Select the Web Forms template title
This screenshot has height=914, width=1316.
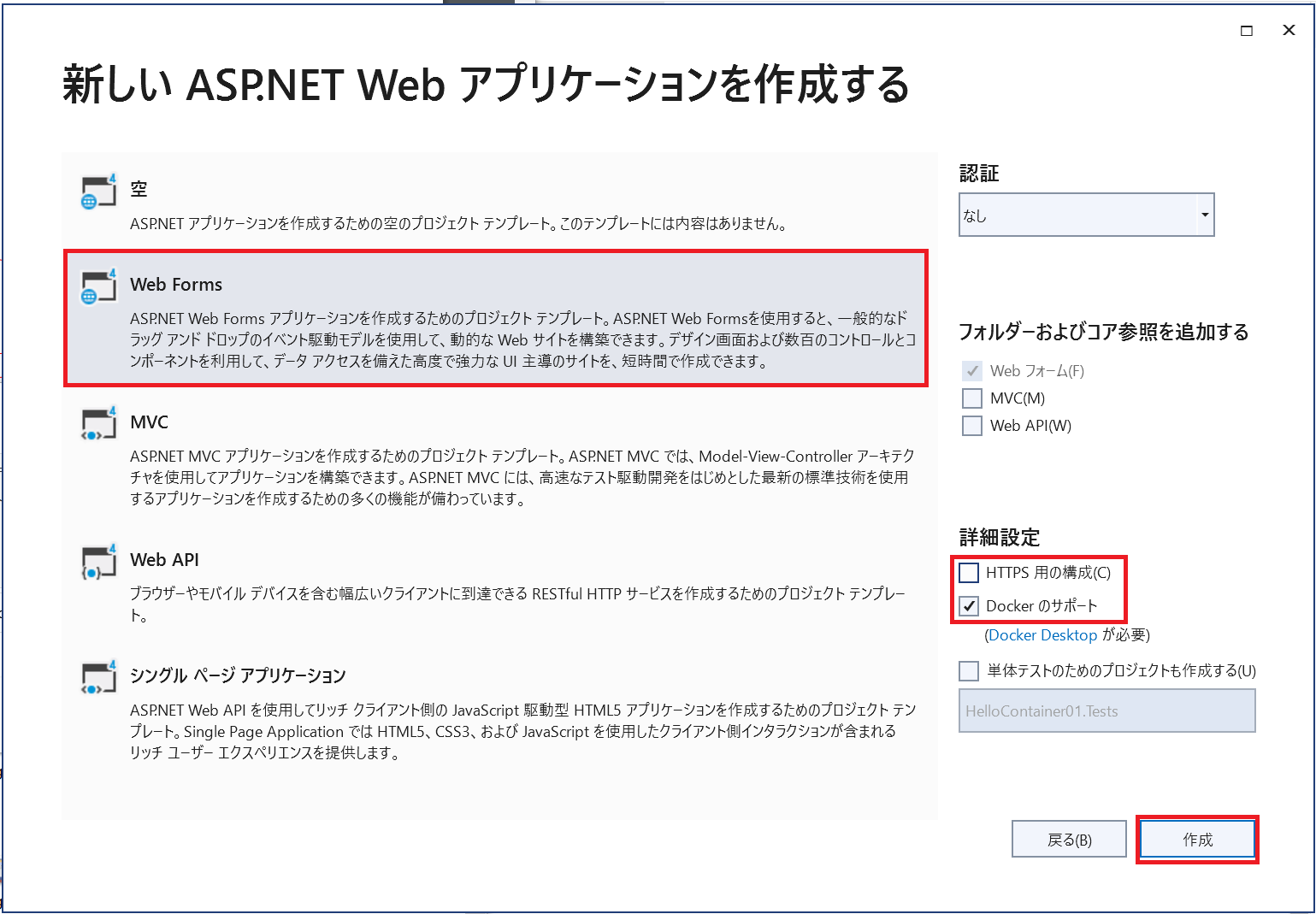point(176,285)
